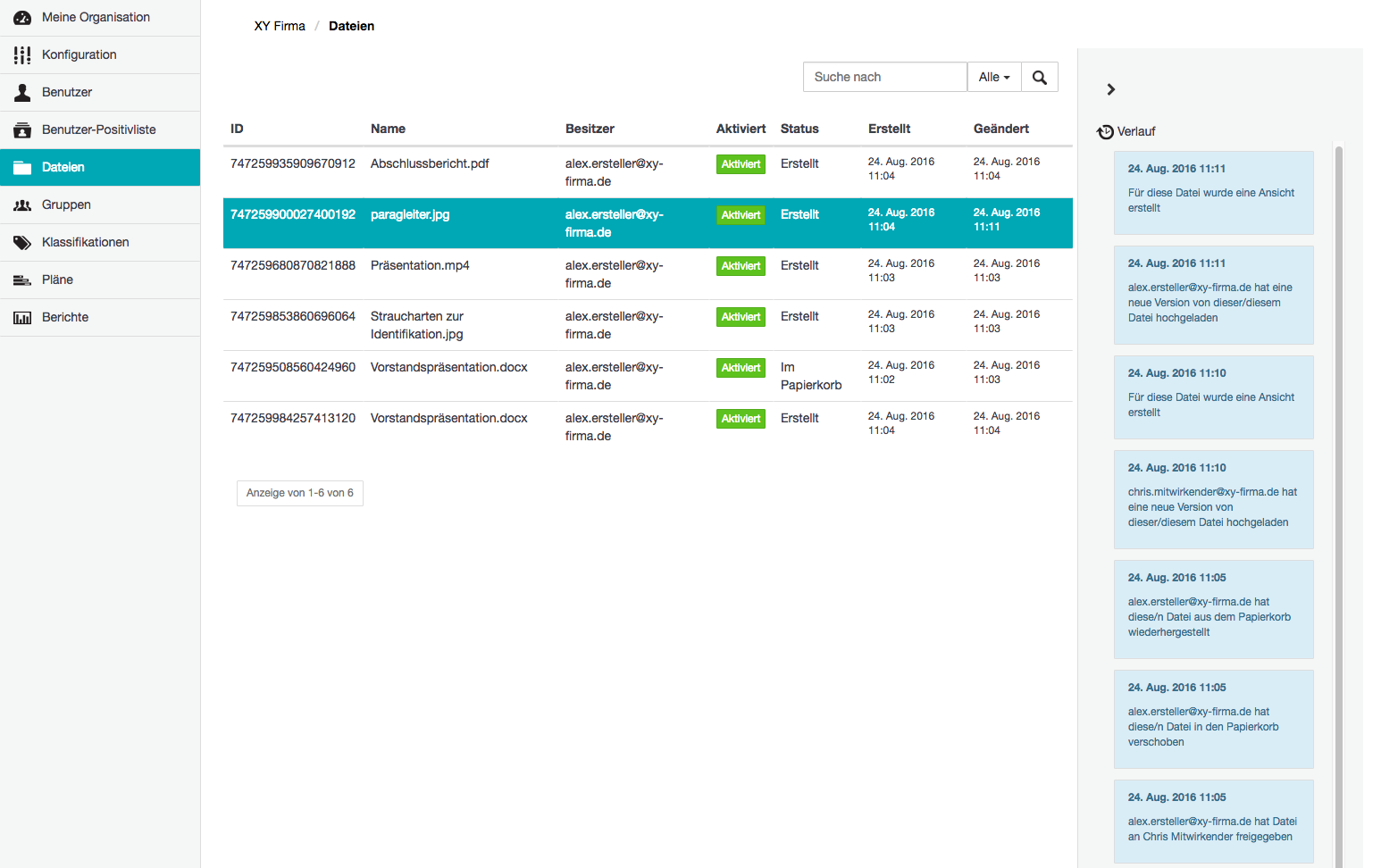Sort table by Erstellt column header
Screen dimensions: 1381x868
tap(889, 129)
